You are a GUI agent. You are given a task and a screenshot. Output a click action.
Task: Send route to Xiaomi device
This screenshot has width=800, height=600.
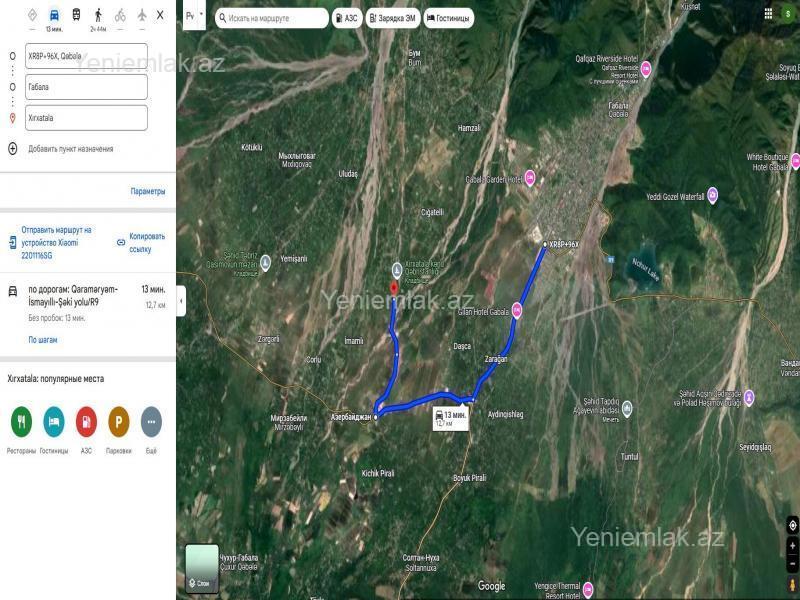[x=56, y=243]
